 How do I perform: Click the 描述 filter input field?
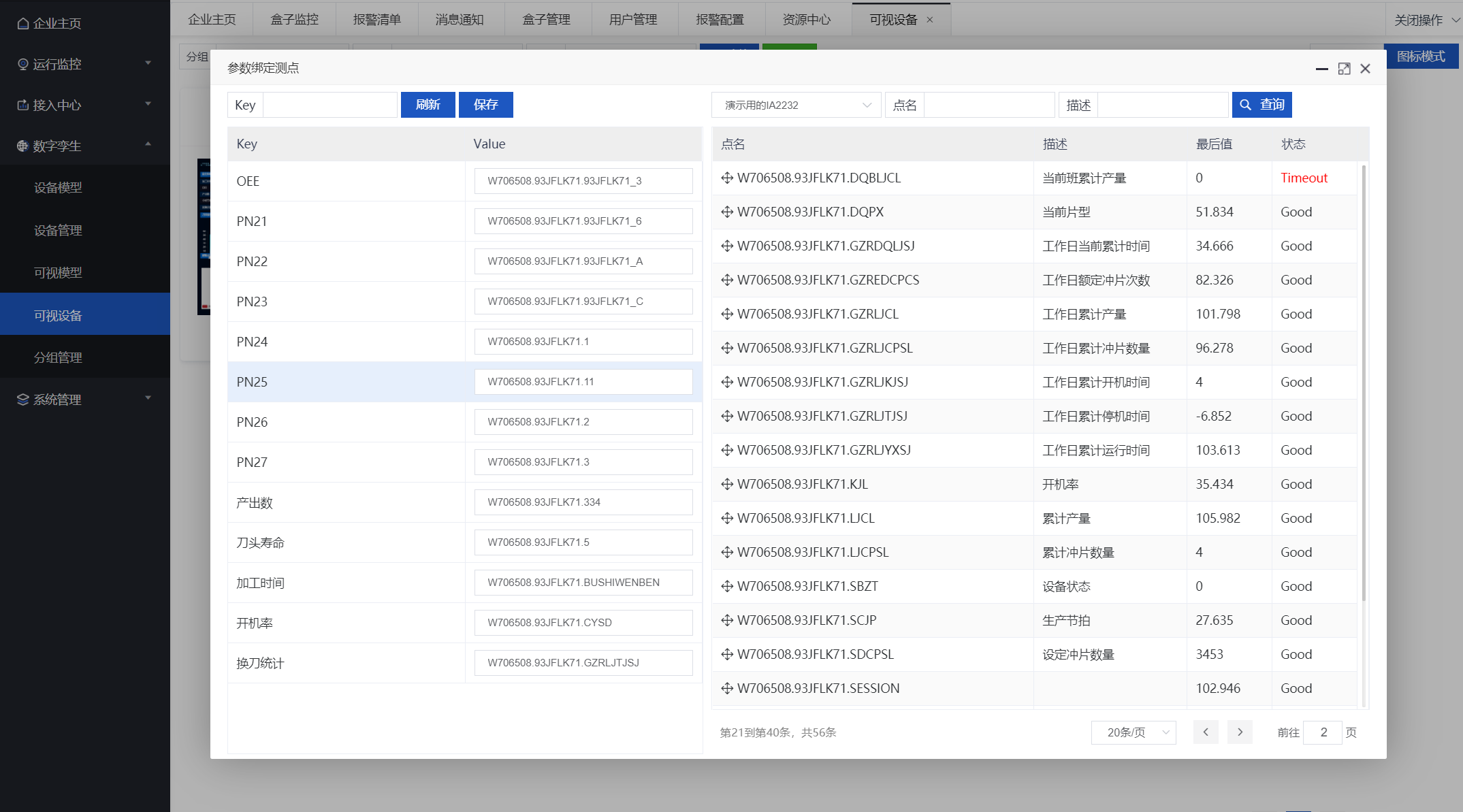click(1163, 105)
